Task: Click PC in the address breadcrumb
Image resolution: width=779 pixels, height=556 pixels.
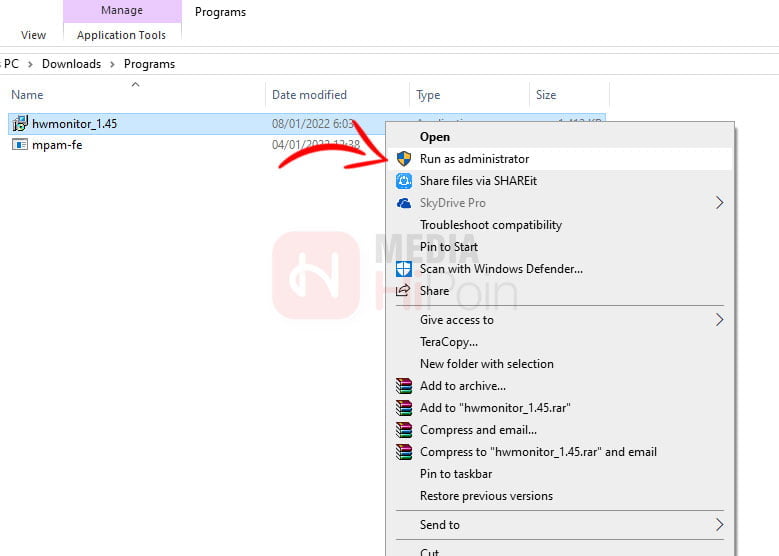Action: point(11,64)
